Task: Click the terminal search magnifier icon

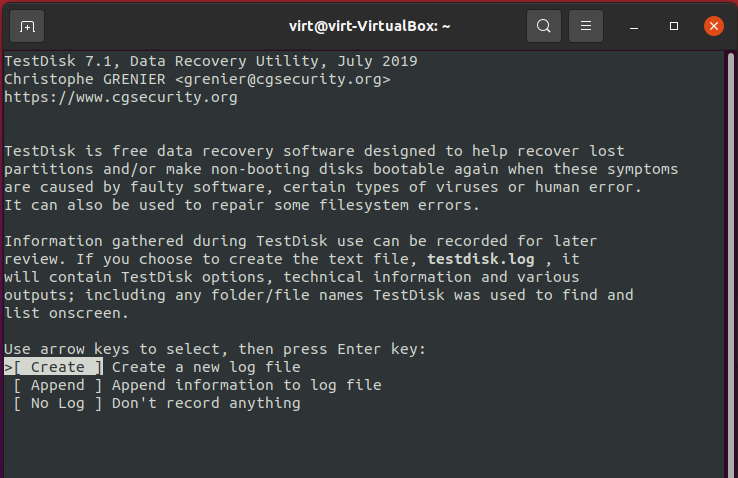Action: (544, 26)
